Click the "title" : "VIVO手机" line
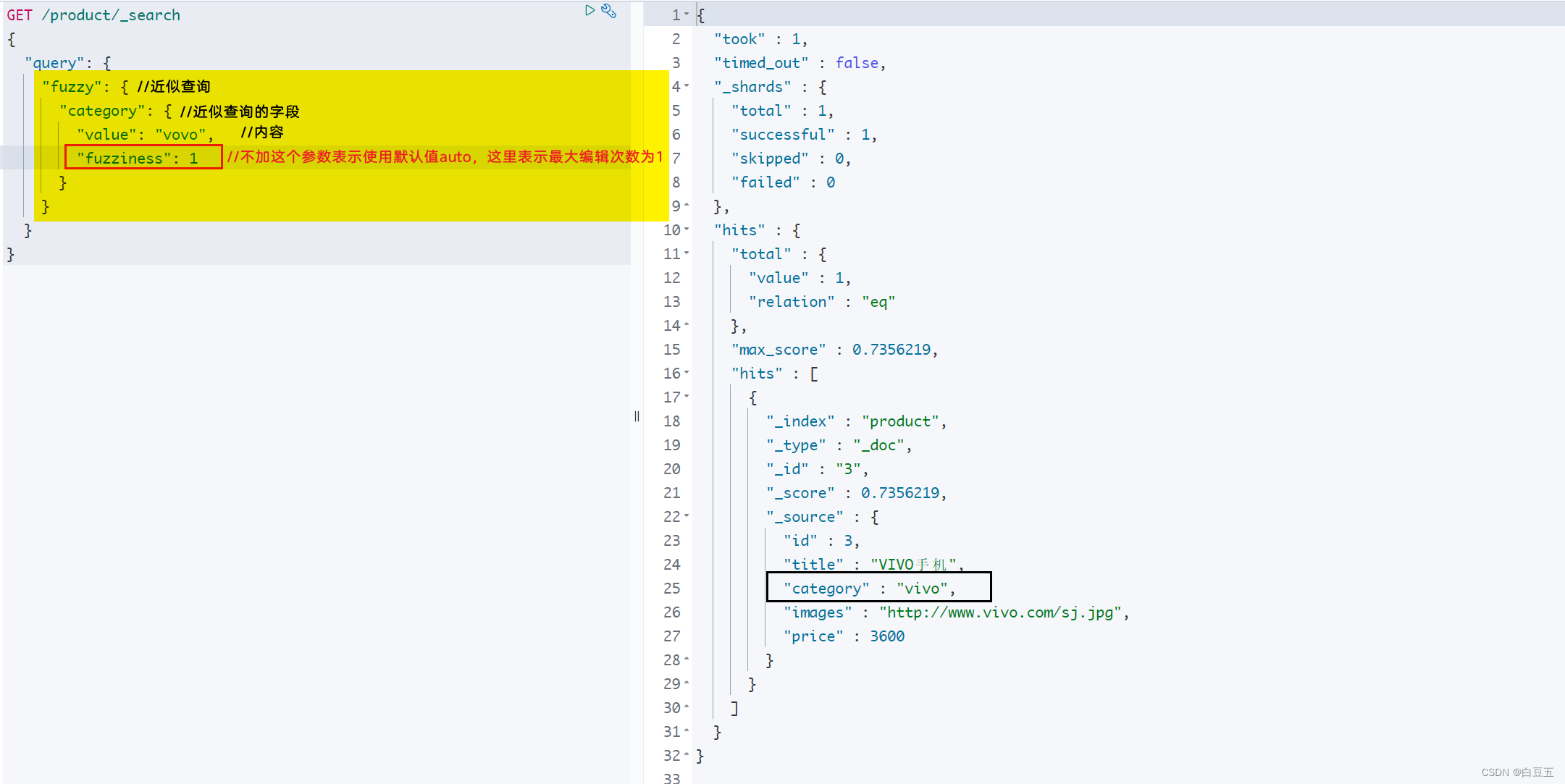The image size is (1565, 784). [x=873, y=565]
